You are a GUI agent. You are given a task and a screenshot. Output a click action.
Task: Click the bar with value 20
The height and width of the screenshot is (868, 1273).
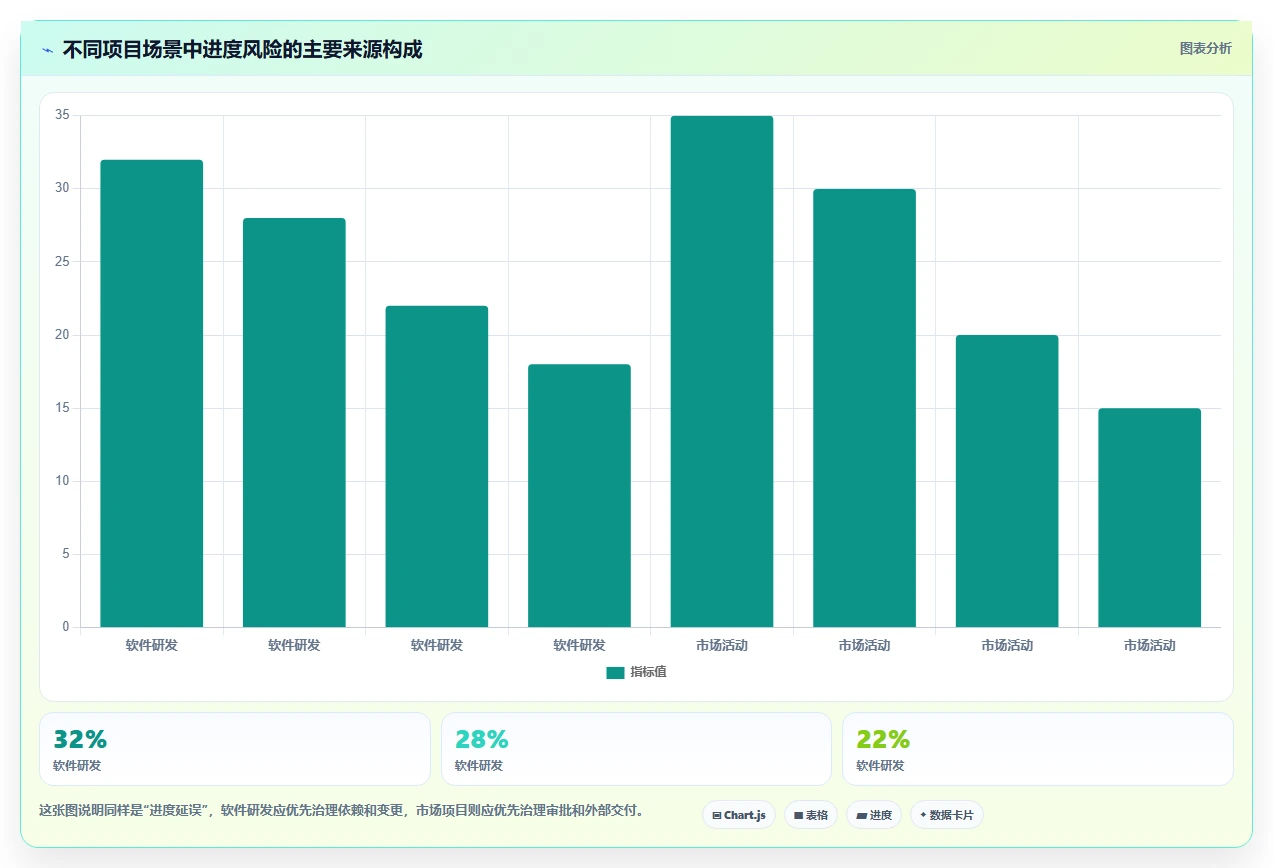click(x=1007, y=481)
